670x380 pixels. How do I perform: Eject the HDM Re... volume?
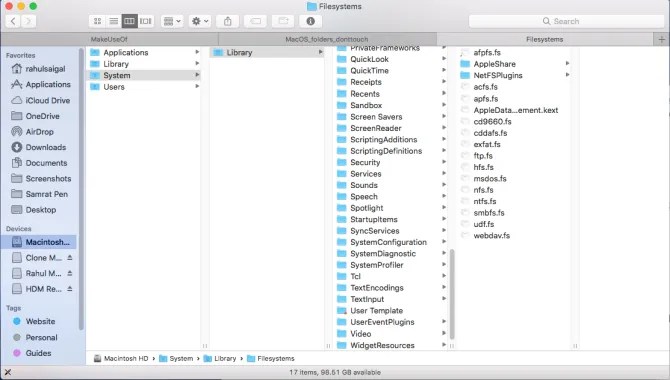pyautogui.click(x=70, y=289)
